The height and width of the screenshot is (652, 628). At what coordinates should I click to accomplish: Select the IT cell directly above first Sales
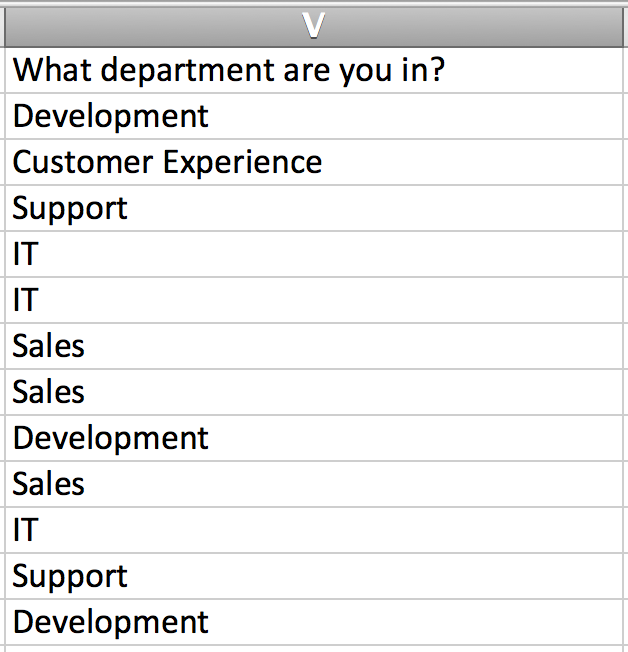(25, 301)
